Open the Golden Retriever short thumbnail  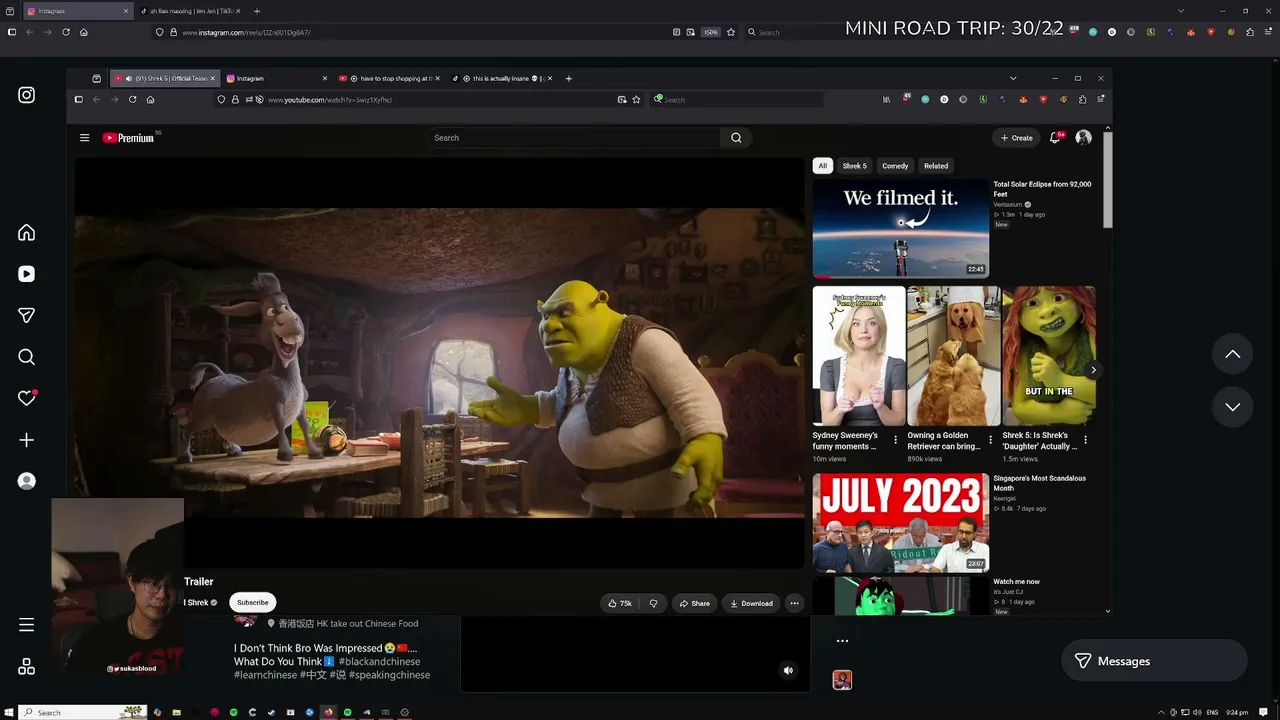click(954, 356)
